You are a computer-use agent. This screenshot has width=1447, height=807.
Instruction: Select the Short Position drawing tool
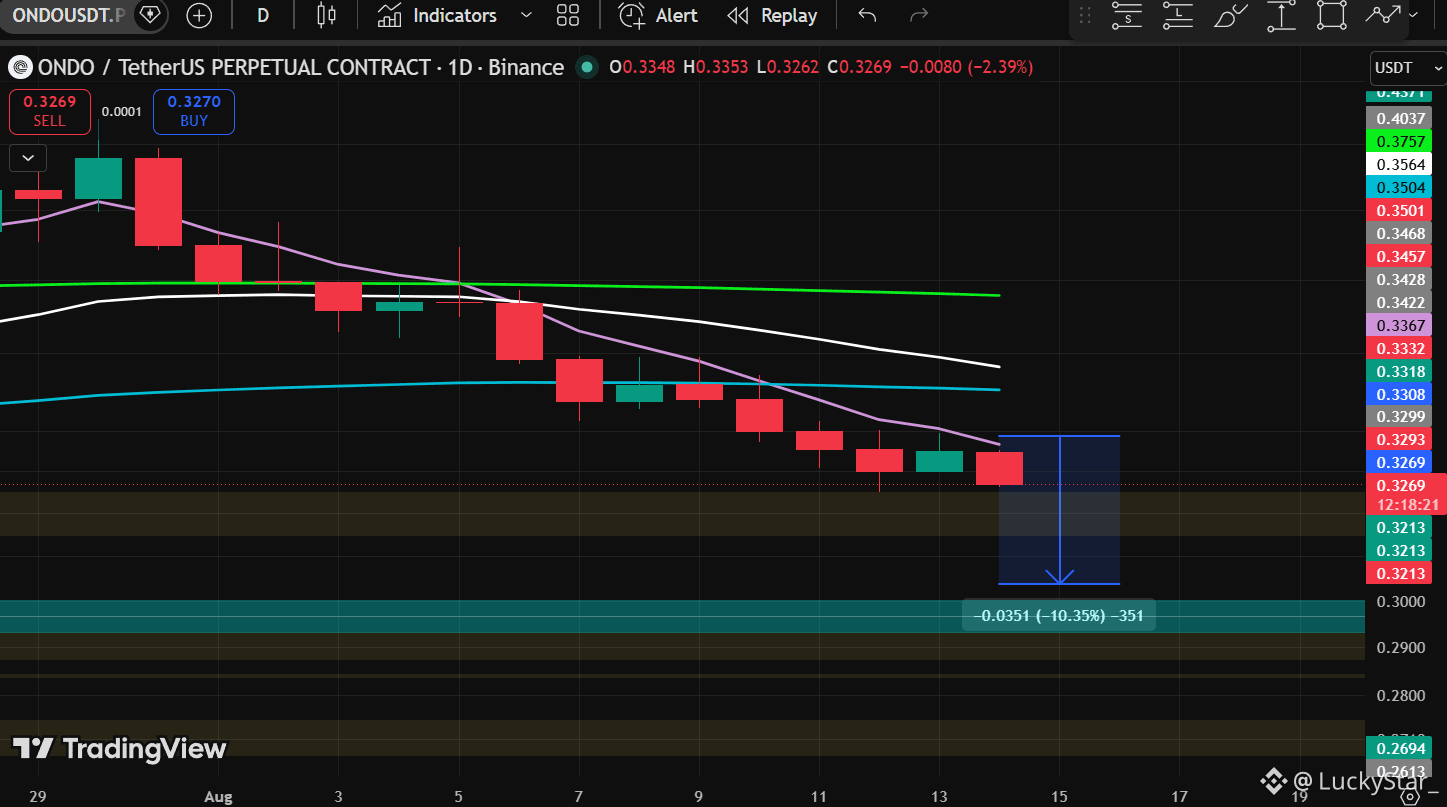(1128, 15)
